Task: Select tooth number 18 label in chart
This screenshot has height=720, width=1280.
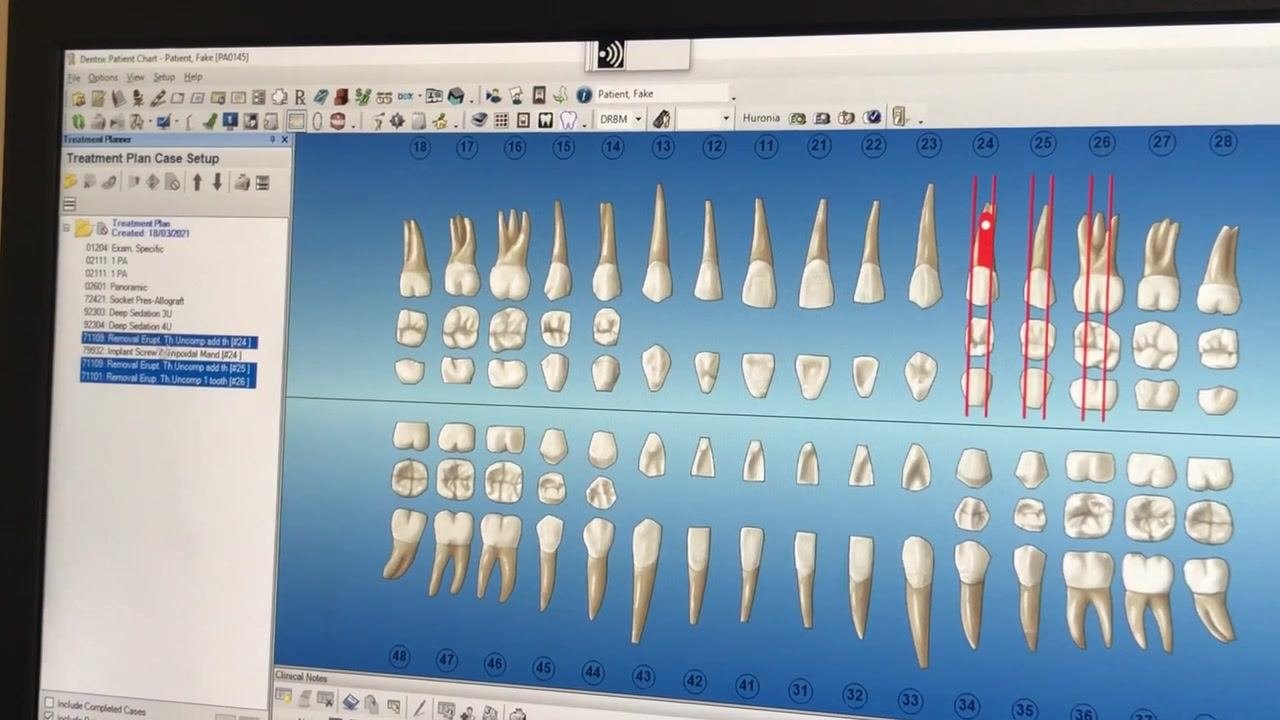Action: (420, 148)
